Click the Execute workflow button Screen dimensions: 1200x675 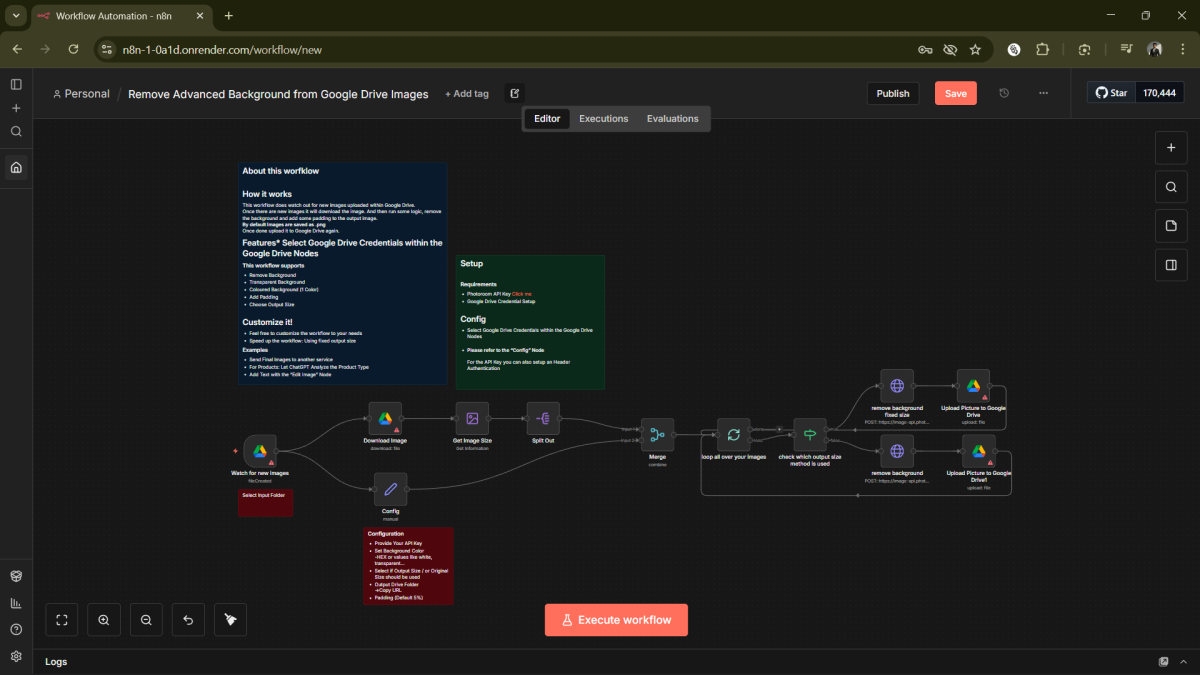tap(616, 620)
